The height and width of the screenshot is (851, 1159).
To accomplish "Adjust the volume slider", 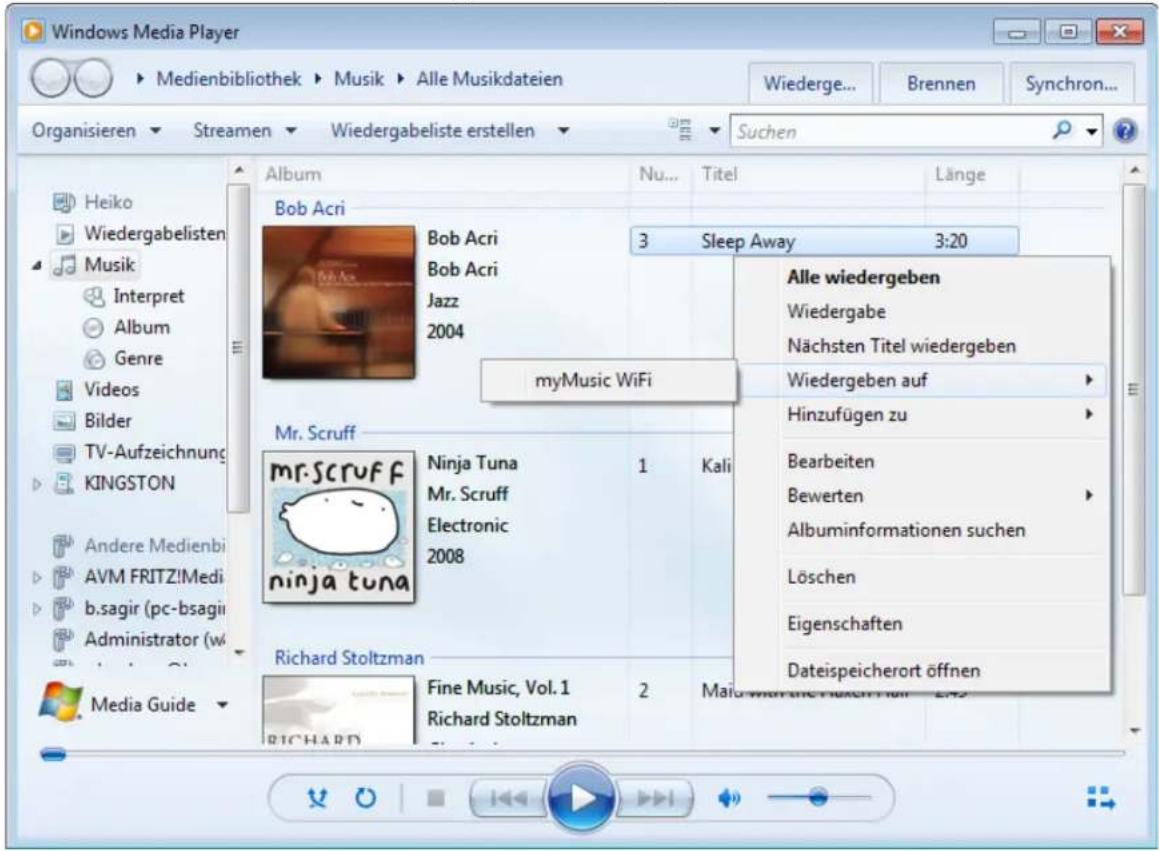I will point(818,798).
